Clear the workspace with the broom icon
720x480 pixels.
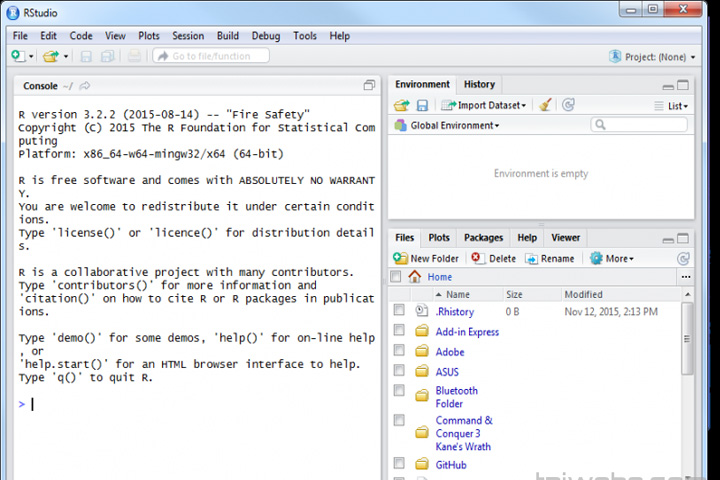pyautogui.click(x=545, y=105)
